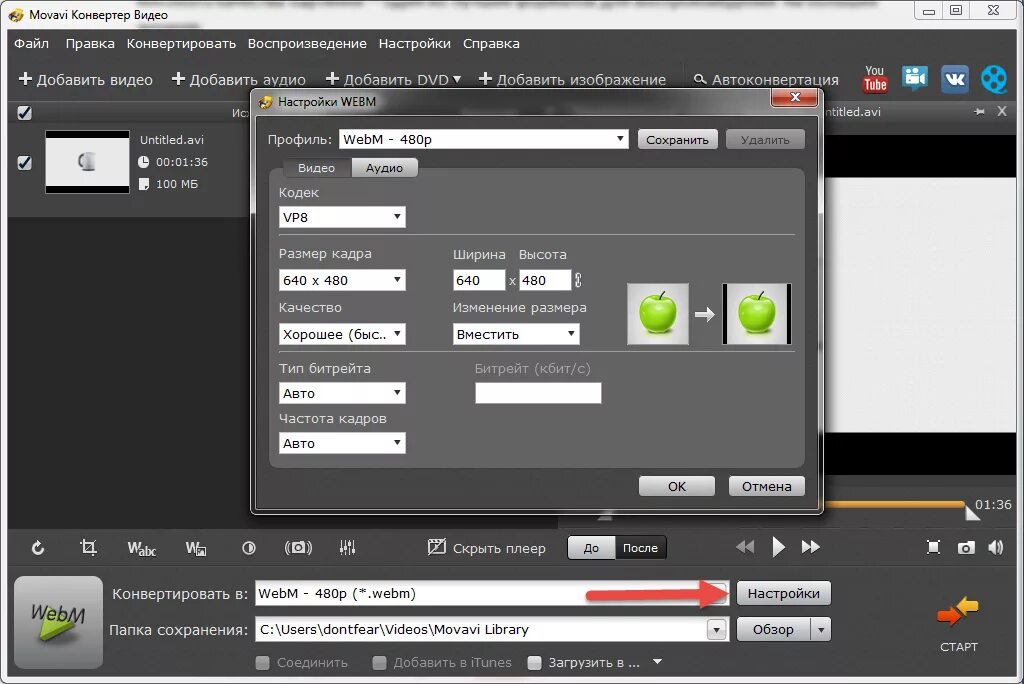This screenshot has height=684, width=1024.
Task: Open the Воспроизведение menu
Action: click(x=307, y=44)
